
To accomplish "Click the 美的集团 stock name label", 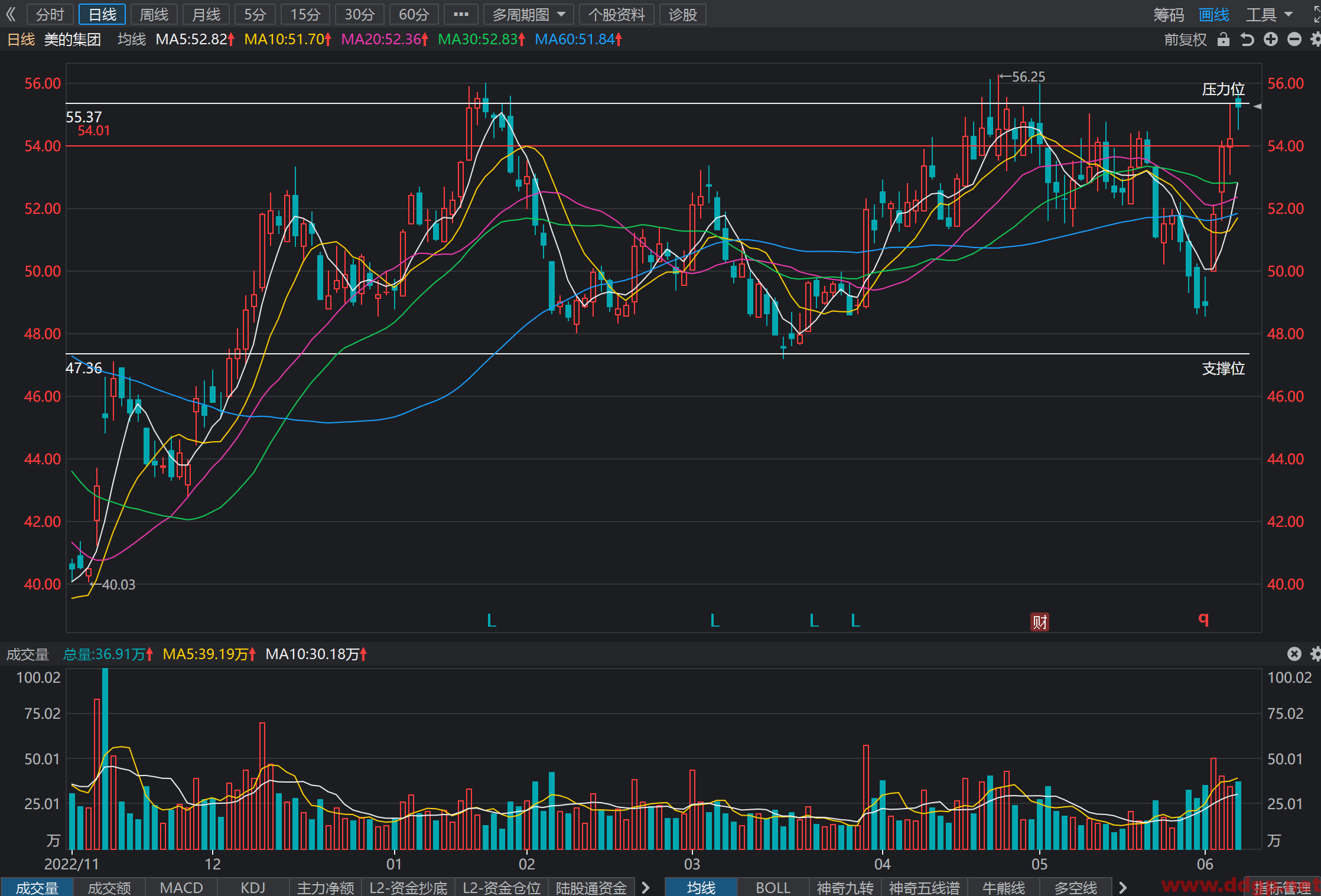I will tap(73, 40).
